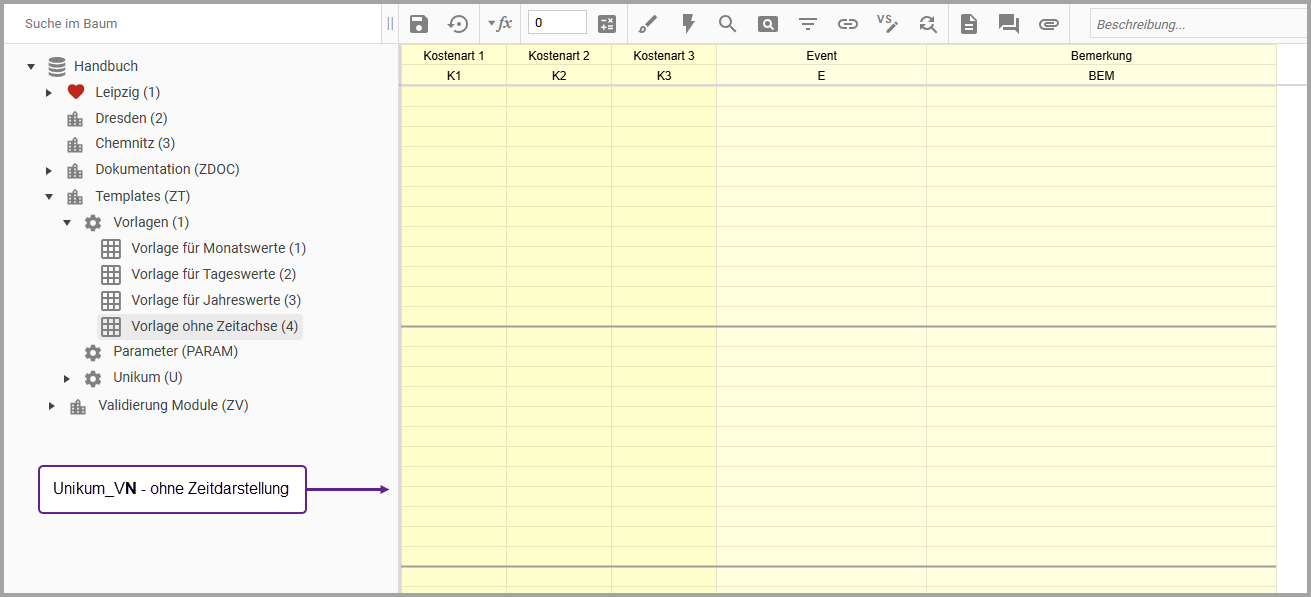
Task: Click the magnifying glass search icon
Action: [727, 24]
